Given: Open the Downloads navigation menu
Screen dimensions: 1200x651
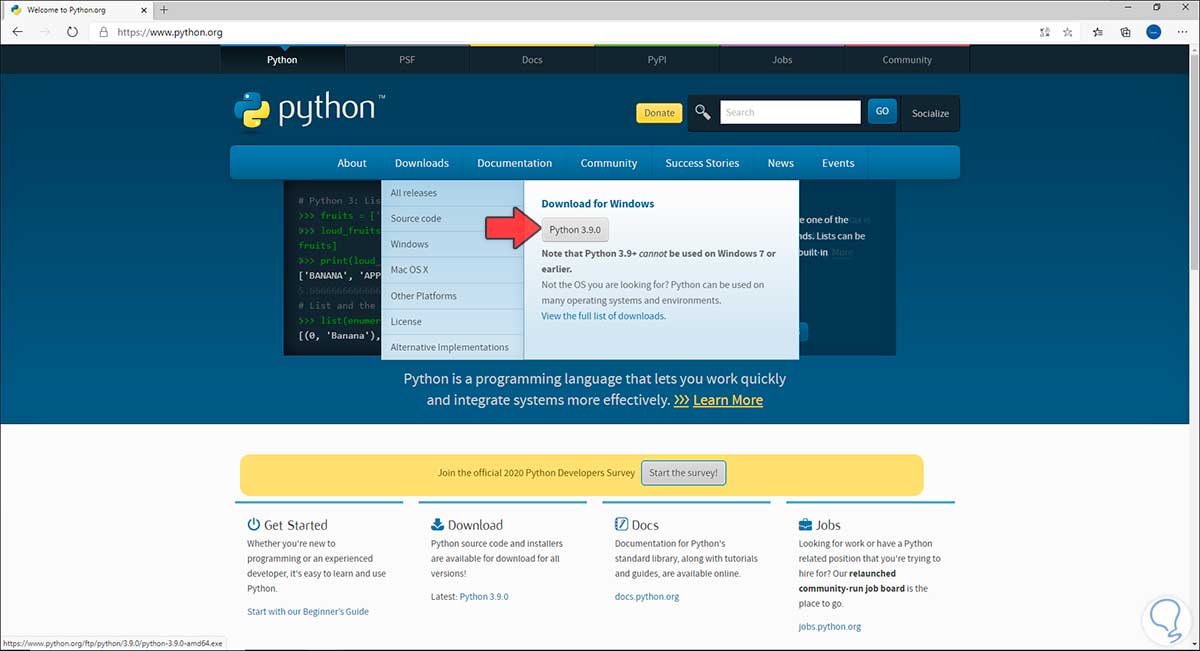Looking at the screenshot, I should tap(422, 163).
